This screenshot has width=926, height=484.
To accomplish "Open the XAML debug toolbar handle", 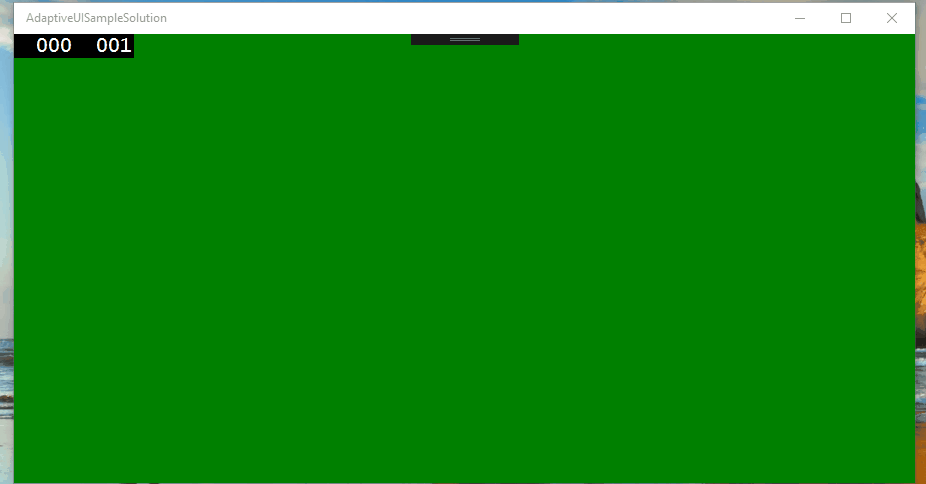I will click(465, 40).
